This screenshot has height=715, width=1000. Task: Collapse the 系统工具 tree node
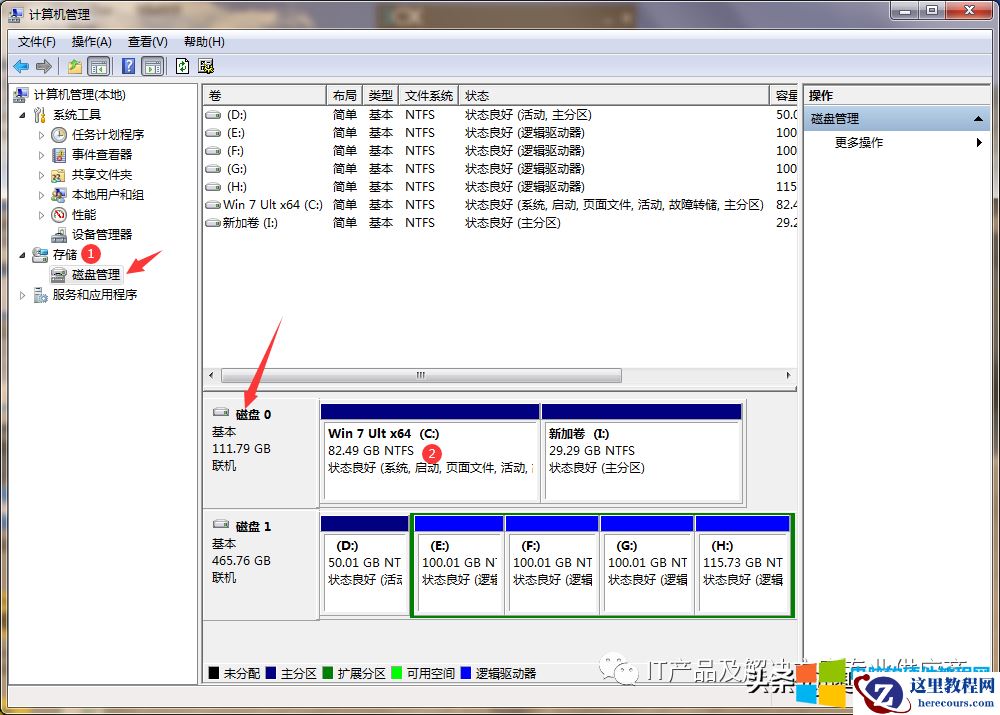[x=22, y=115]
